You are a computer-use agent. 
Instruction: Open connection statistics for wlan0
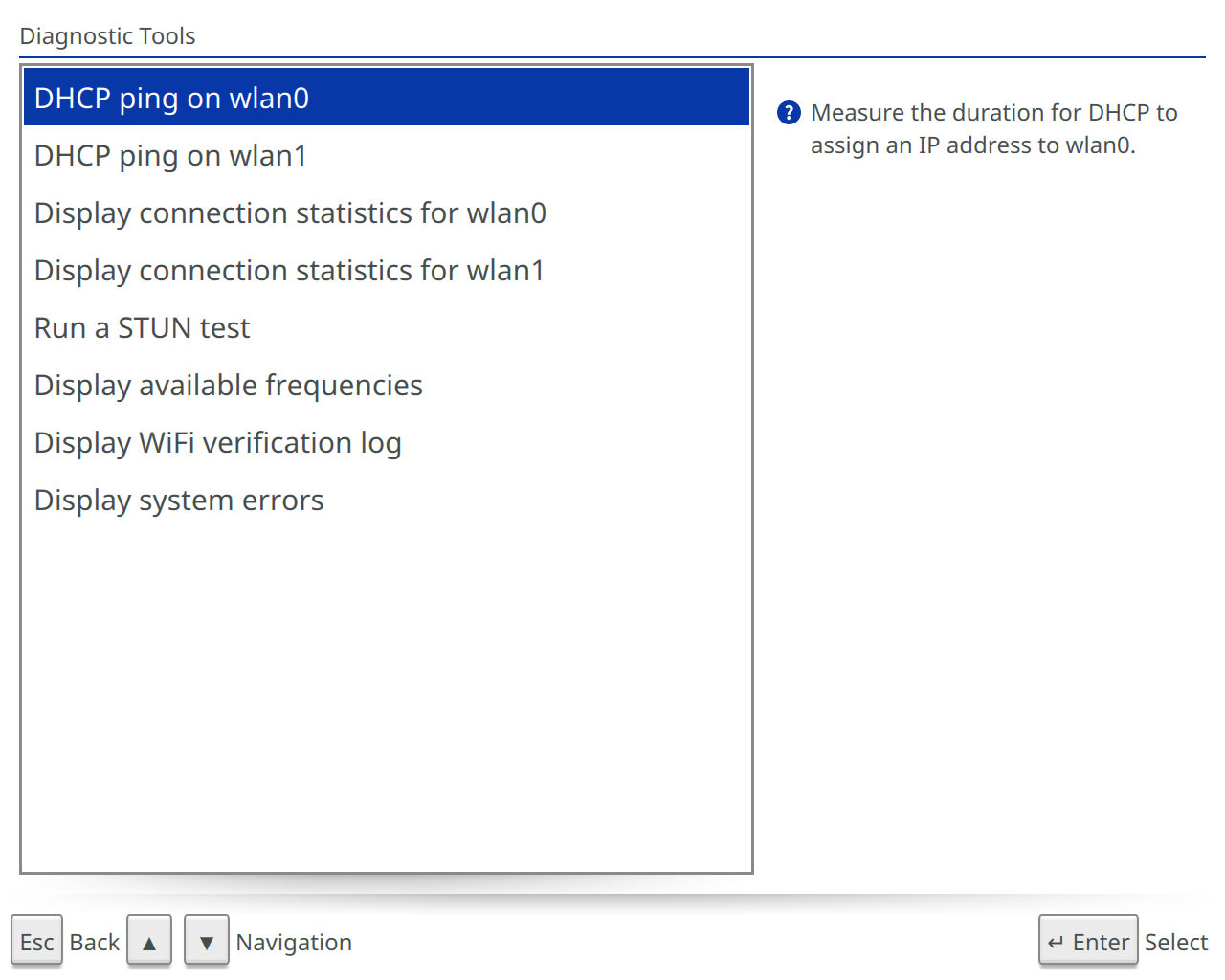click(386, 212)
